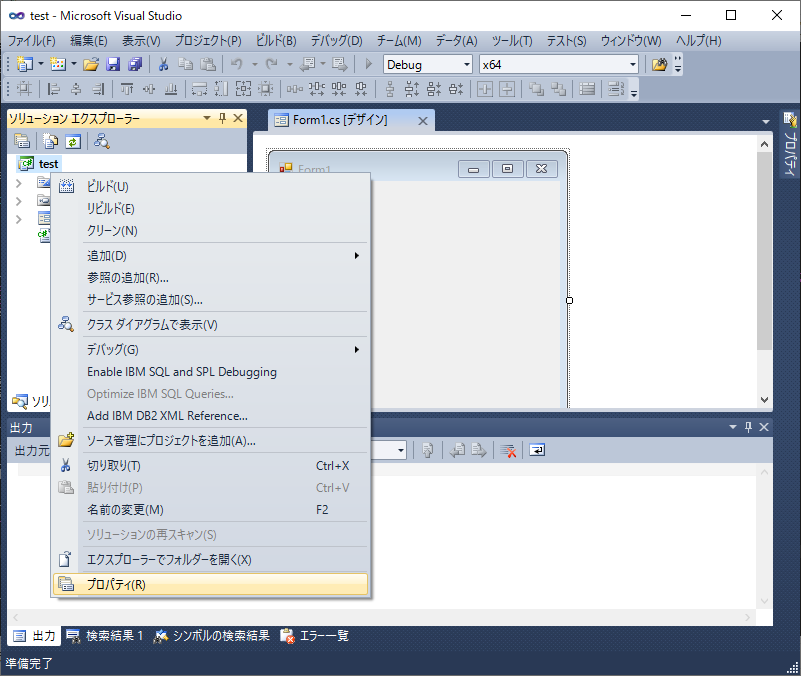Click the Align to Grid layout icon

24,89
